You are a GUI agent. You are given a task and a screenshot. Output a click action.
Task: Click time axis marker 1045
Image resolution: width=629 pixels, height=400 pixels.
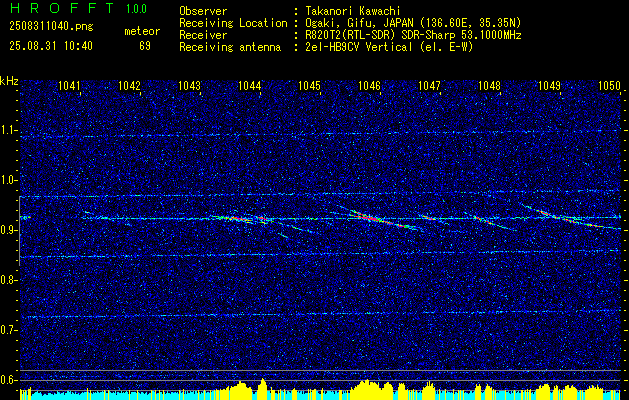click(x=310, y=85)
